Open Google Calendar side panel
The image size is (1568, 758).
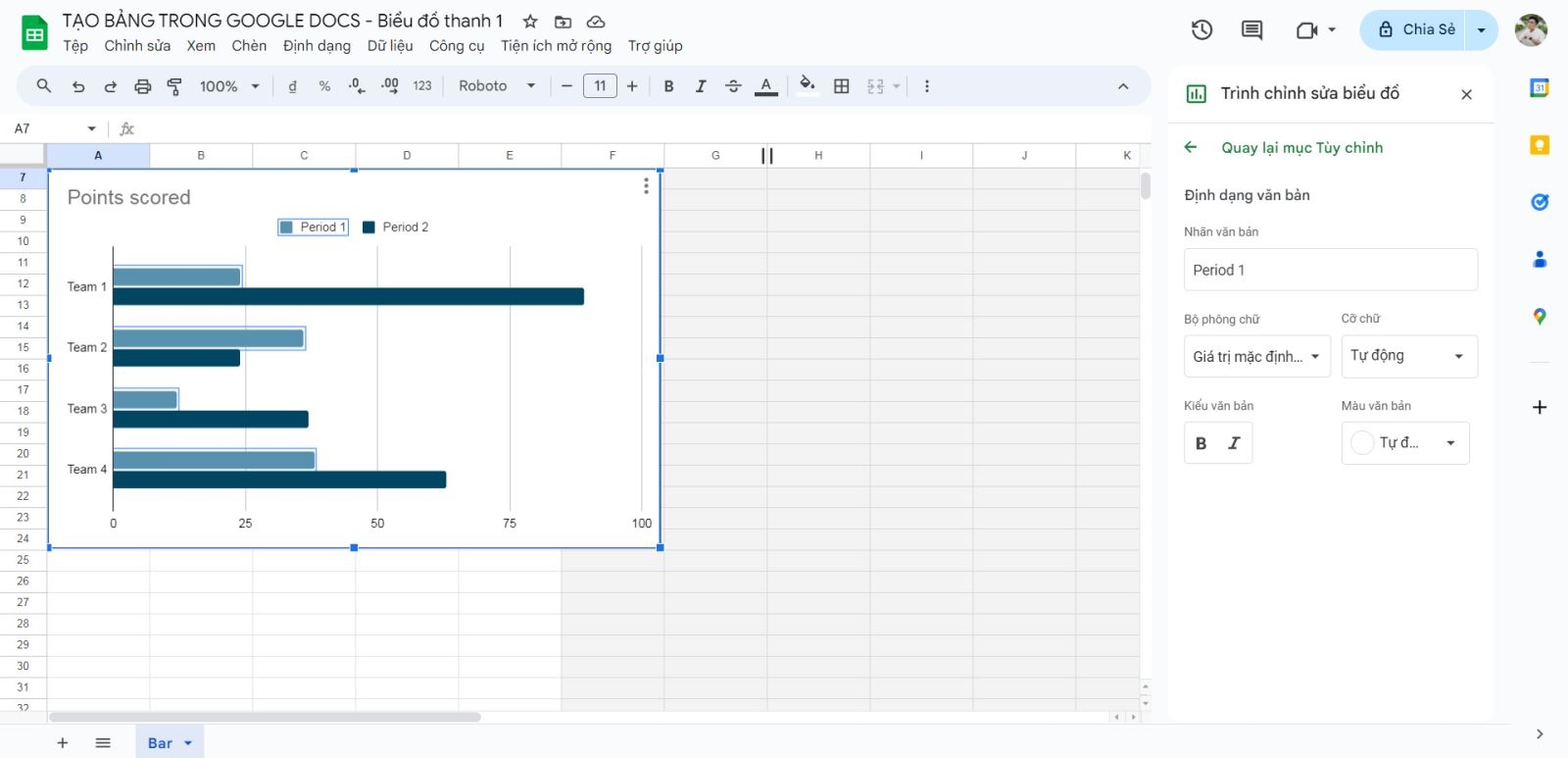click(1540, 88)
